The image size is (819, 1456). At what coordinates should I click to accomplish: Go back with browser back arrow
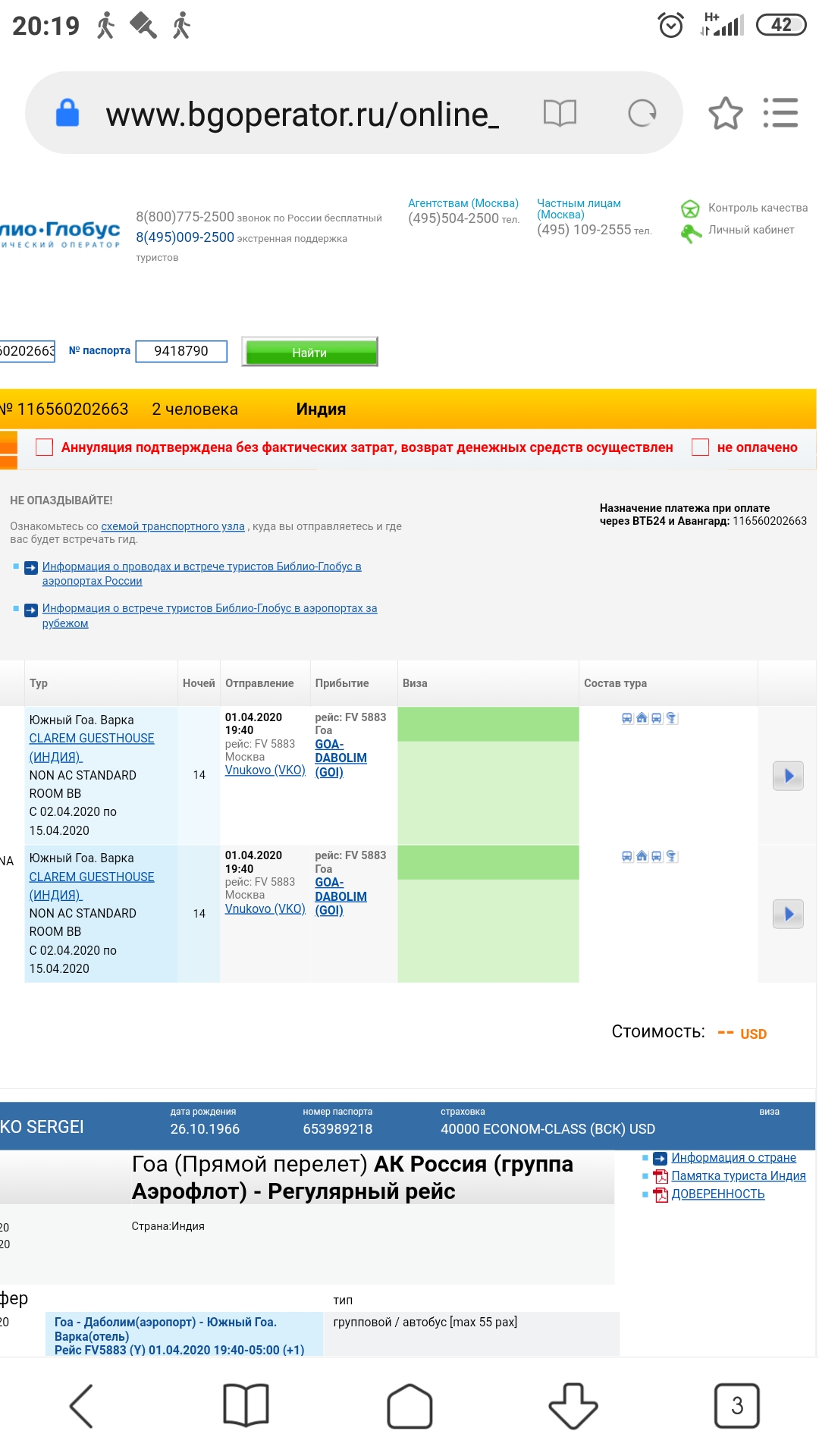point(82,1405)
